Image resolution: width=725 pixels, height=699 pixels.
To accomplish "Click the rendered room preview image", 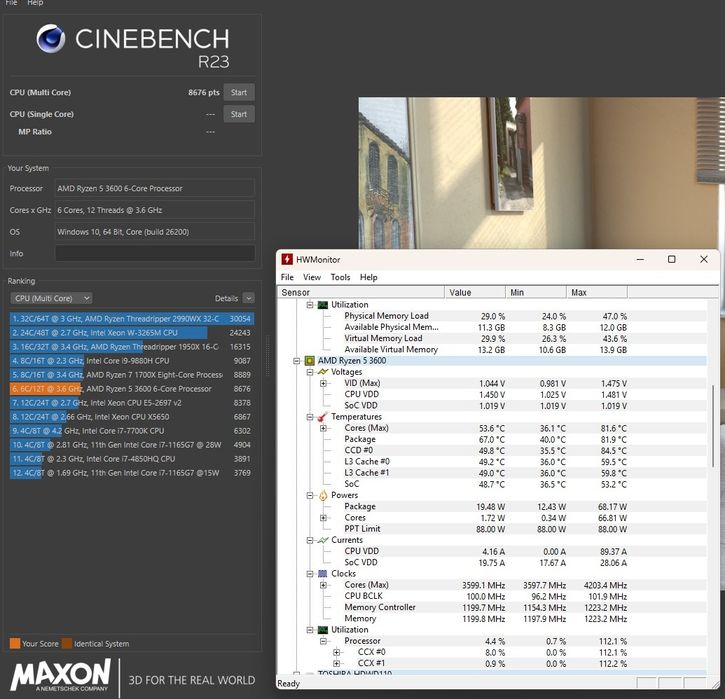I will 541,173.
